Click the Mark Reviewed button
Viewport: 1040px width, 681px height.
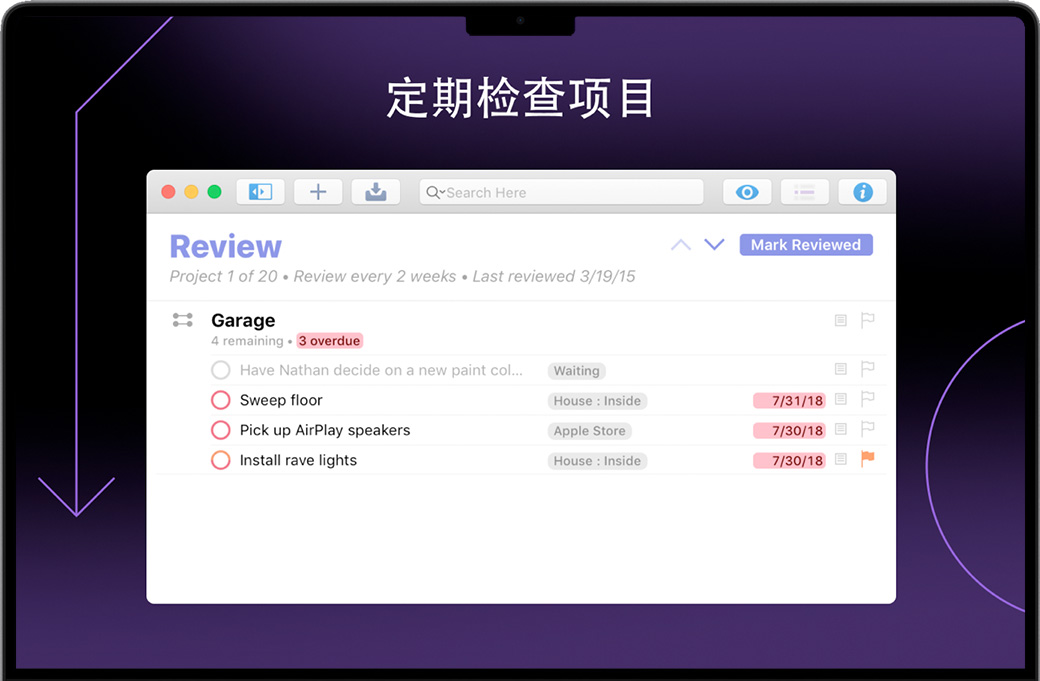point(806,245)
